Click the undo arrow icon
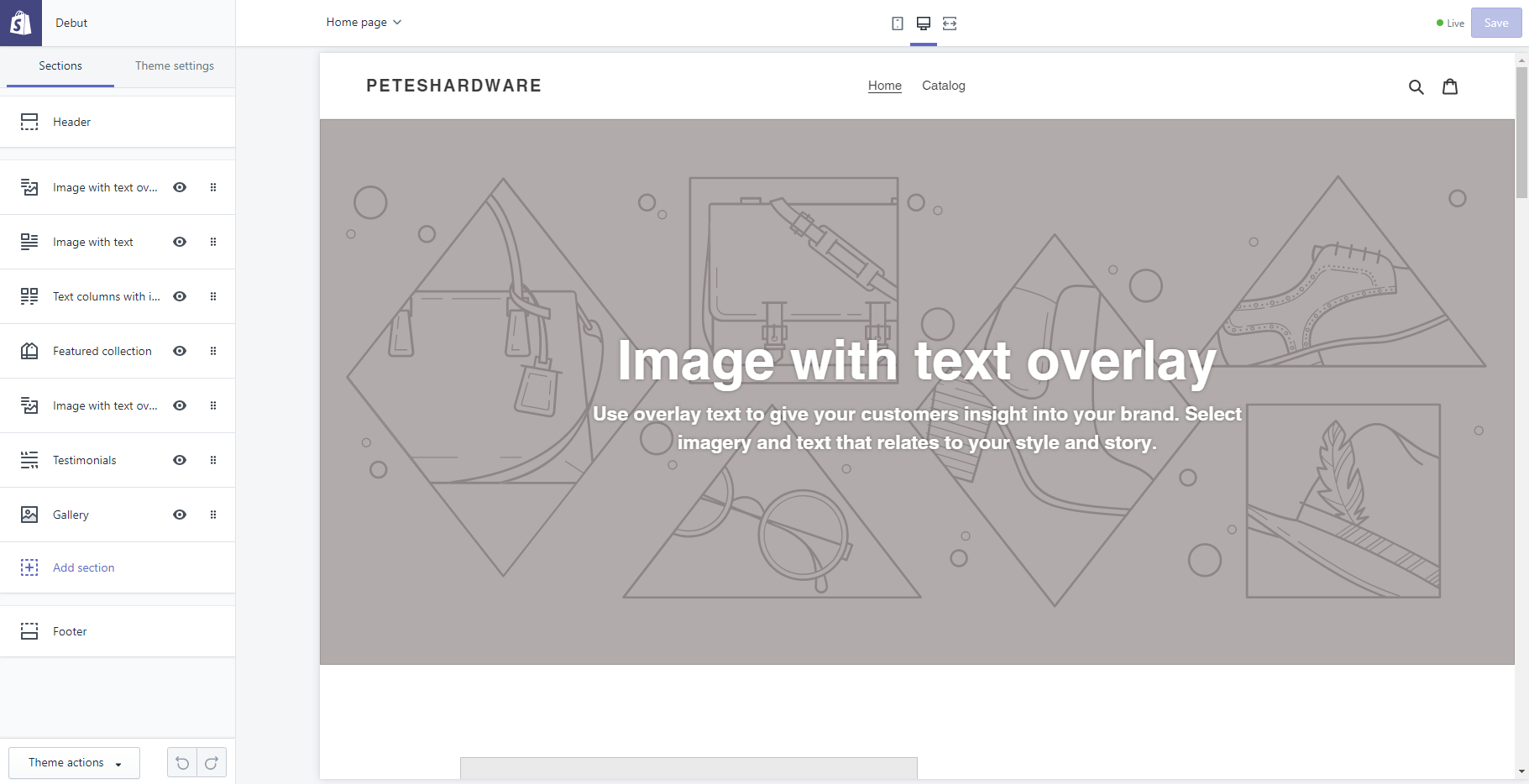 point(182,762)
